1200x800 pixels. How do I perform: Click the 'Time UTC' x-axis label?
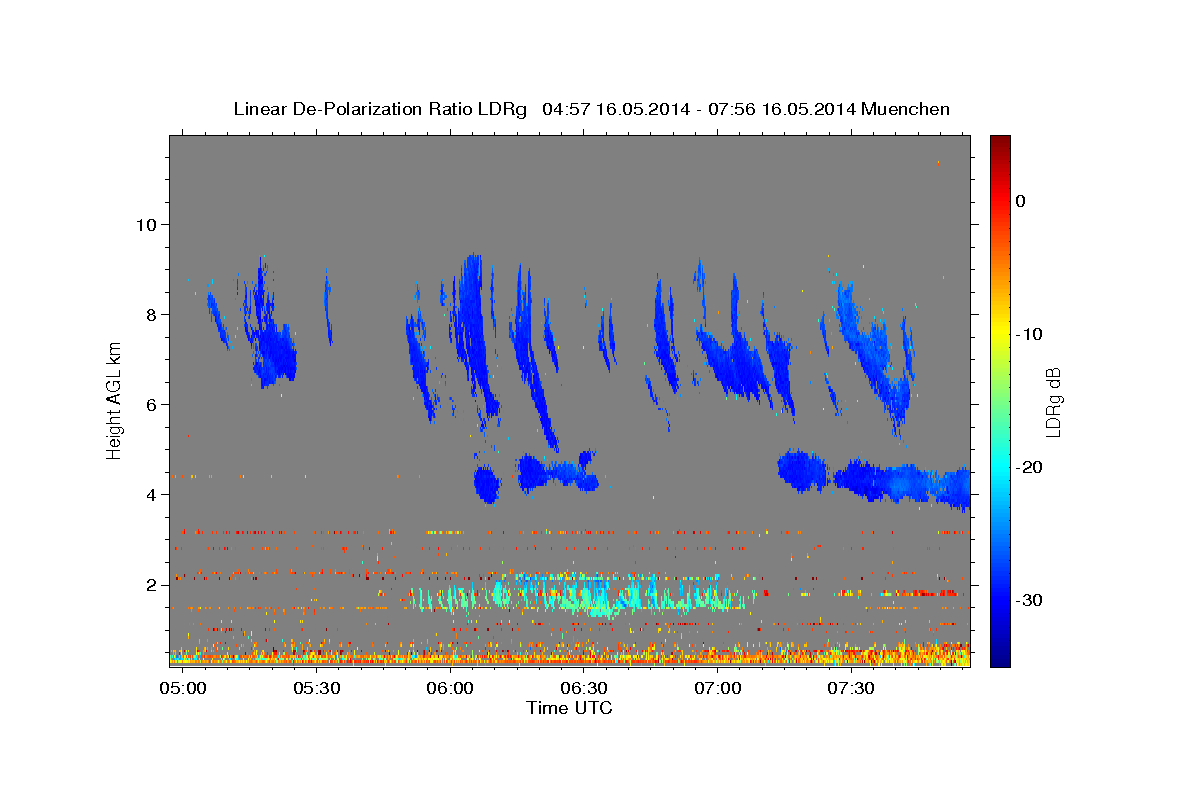point(569,708)
